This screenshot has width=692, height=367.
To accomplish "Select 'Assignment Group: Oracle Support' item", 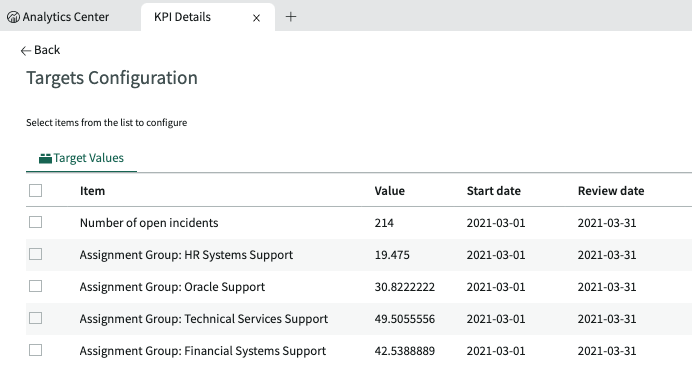I will pos(172,287).
